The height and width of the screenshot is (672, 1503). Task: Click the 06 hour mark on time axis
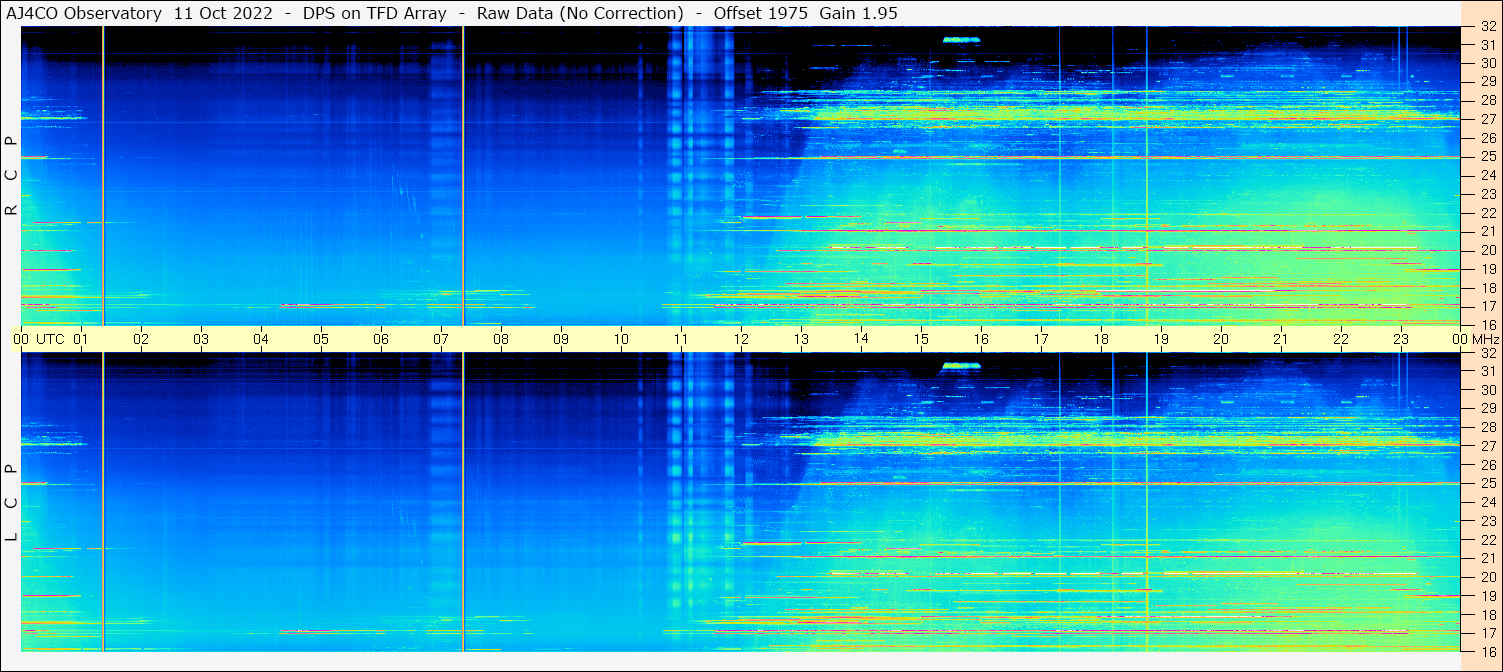(x=381, y=339)
